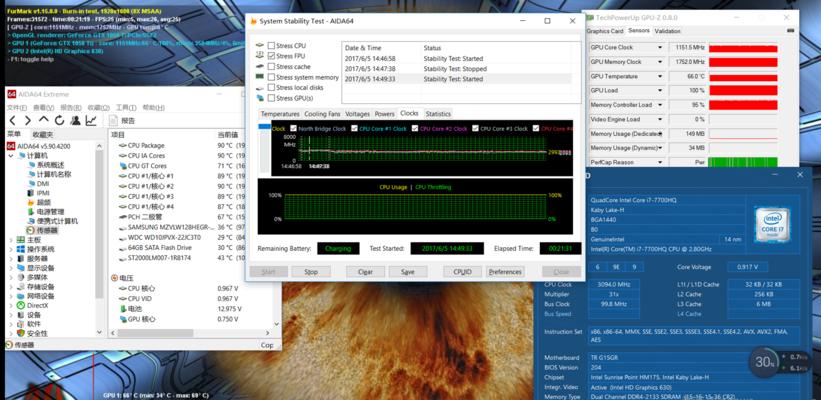Open the IPMI node in tree

(x=43, y=193)
